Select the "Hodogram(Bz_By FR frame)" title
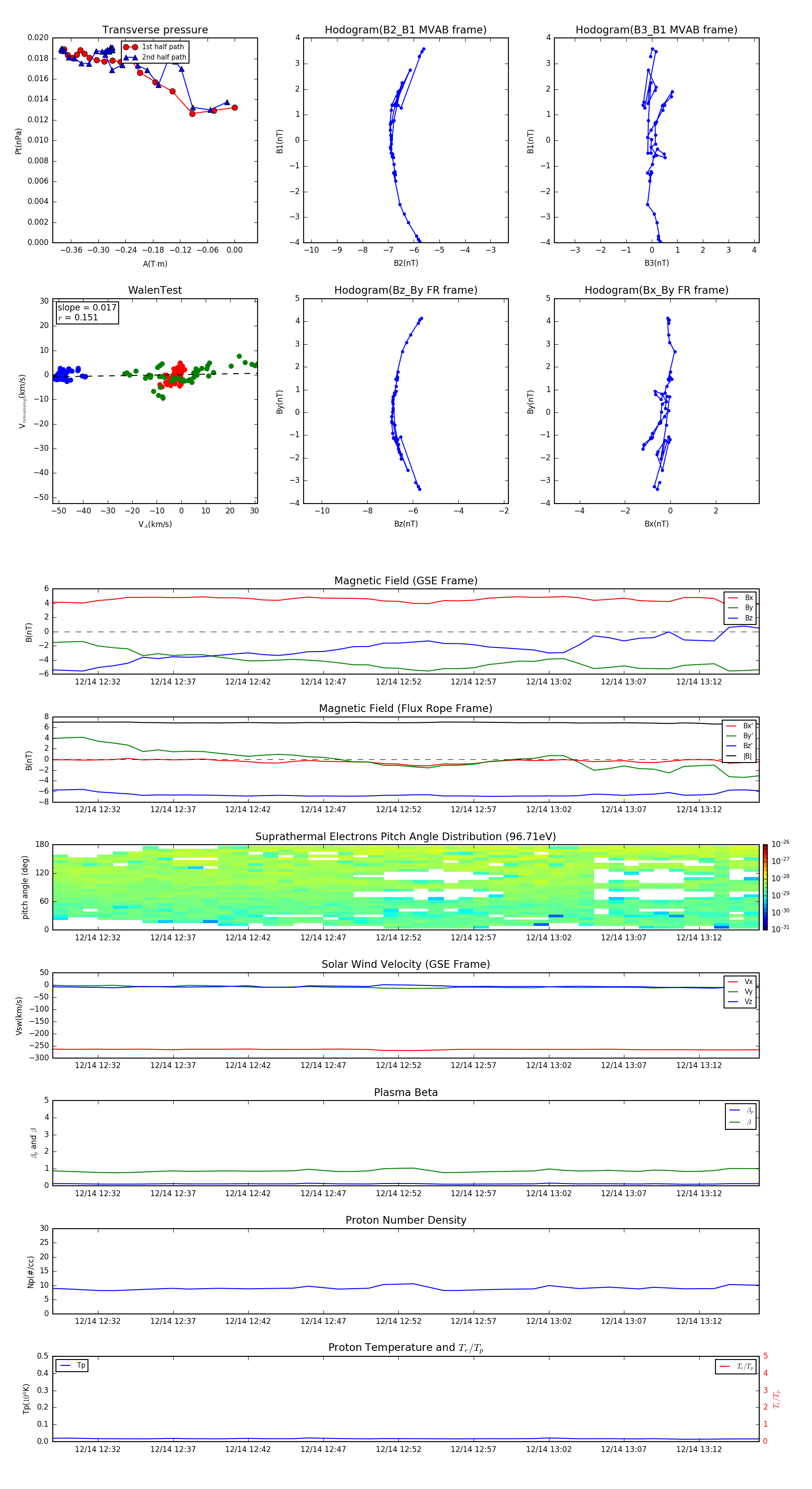The height and width of the screenshot is (1489, 812). [406, 290]
